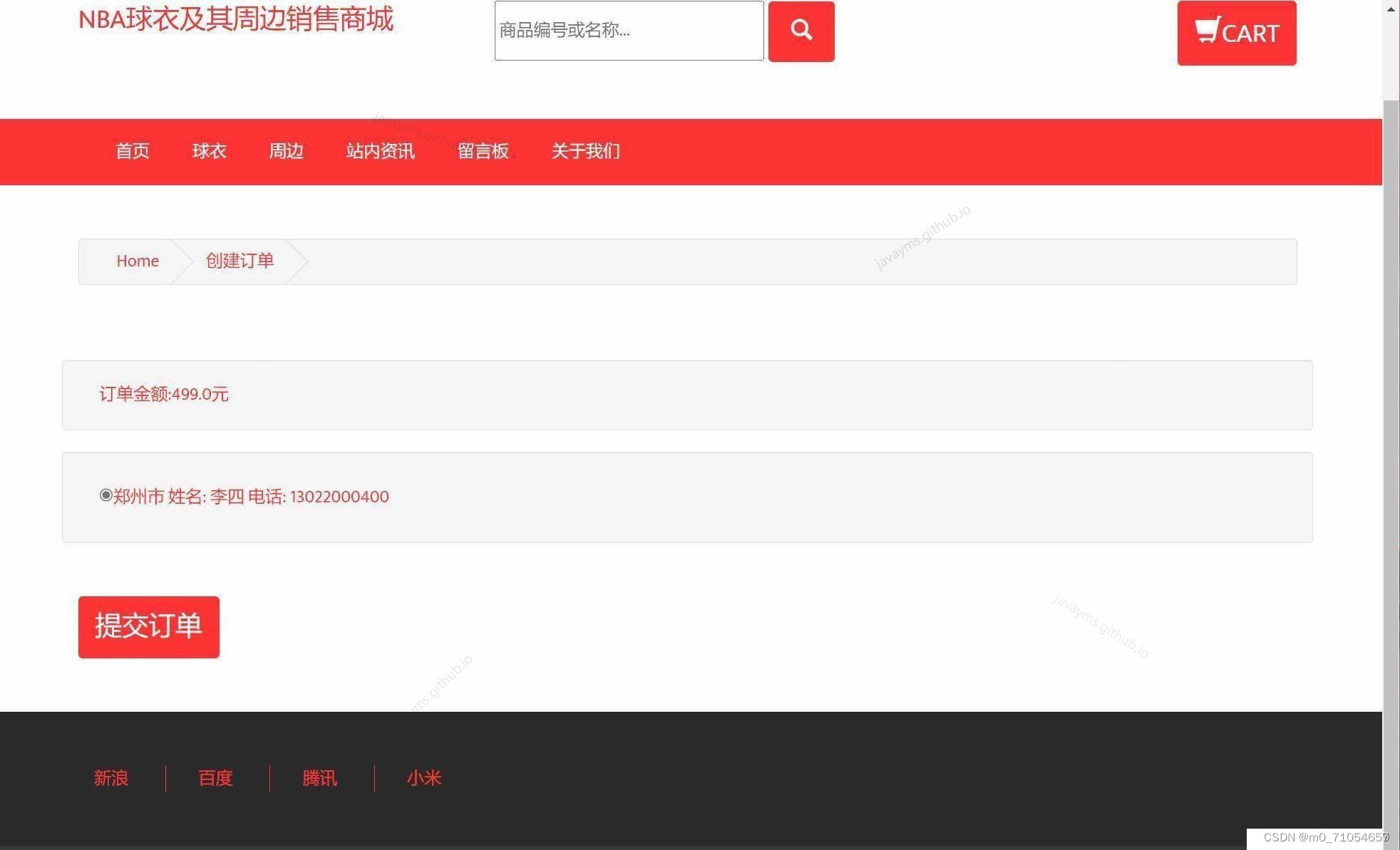This screenshot has height=850, width=1400.
Task: Click the magnifier search icon button
Action: (x=801, y=31)
